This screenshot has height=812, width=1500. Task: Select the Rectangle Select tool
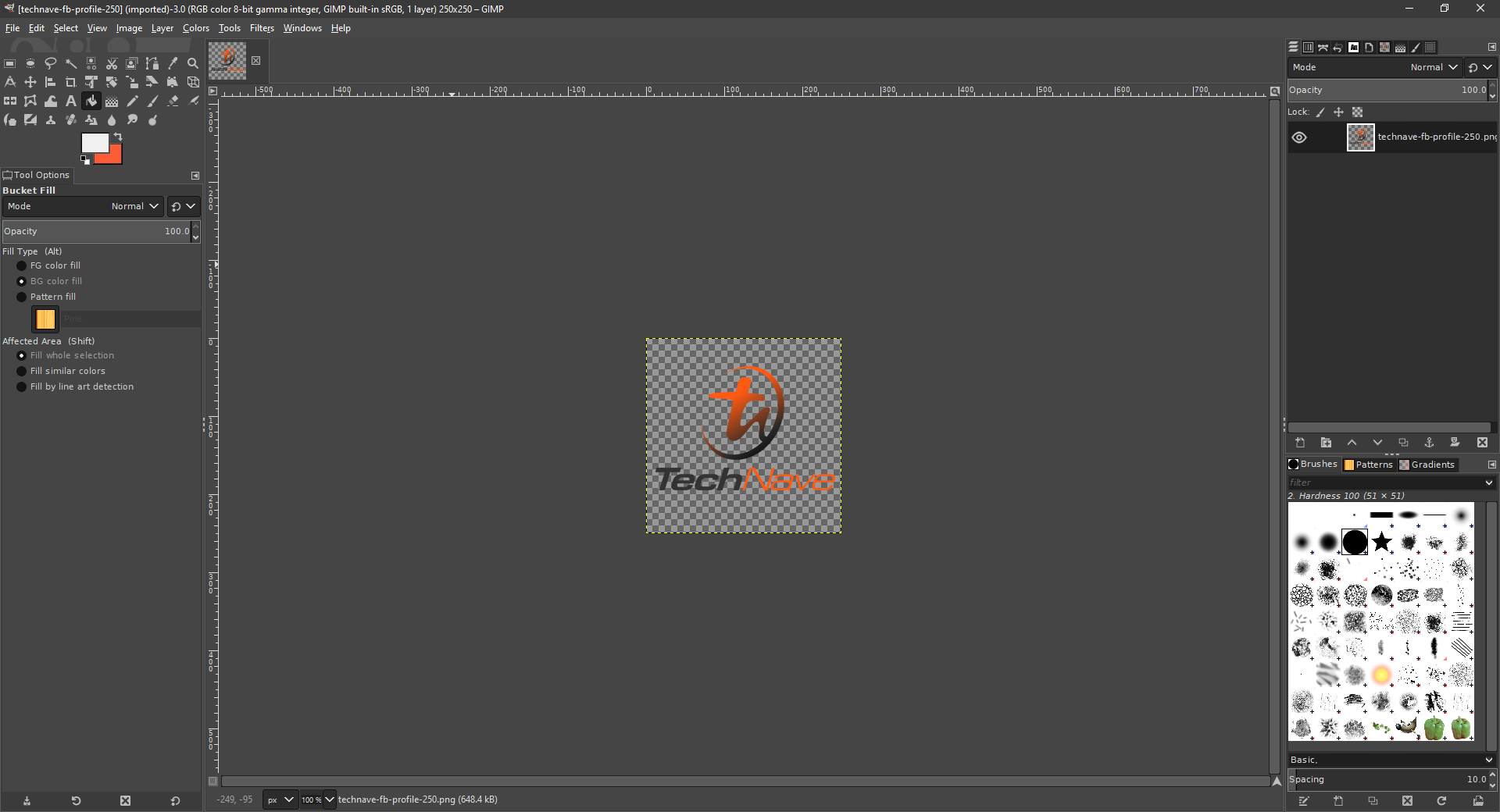(10, 63)
